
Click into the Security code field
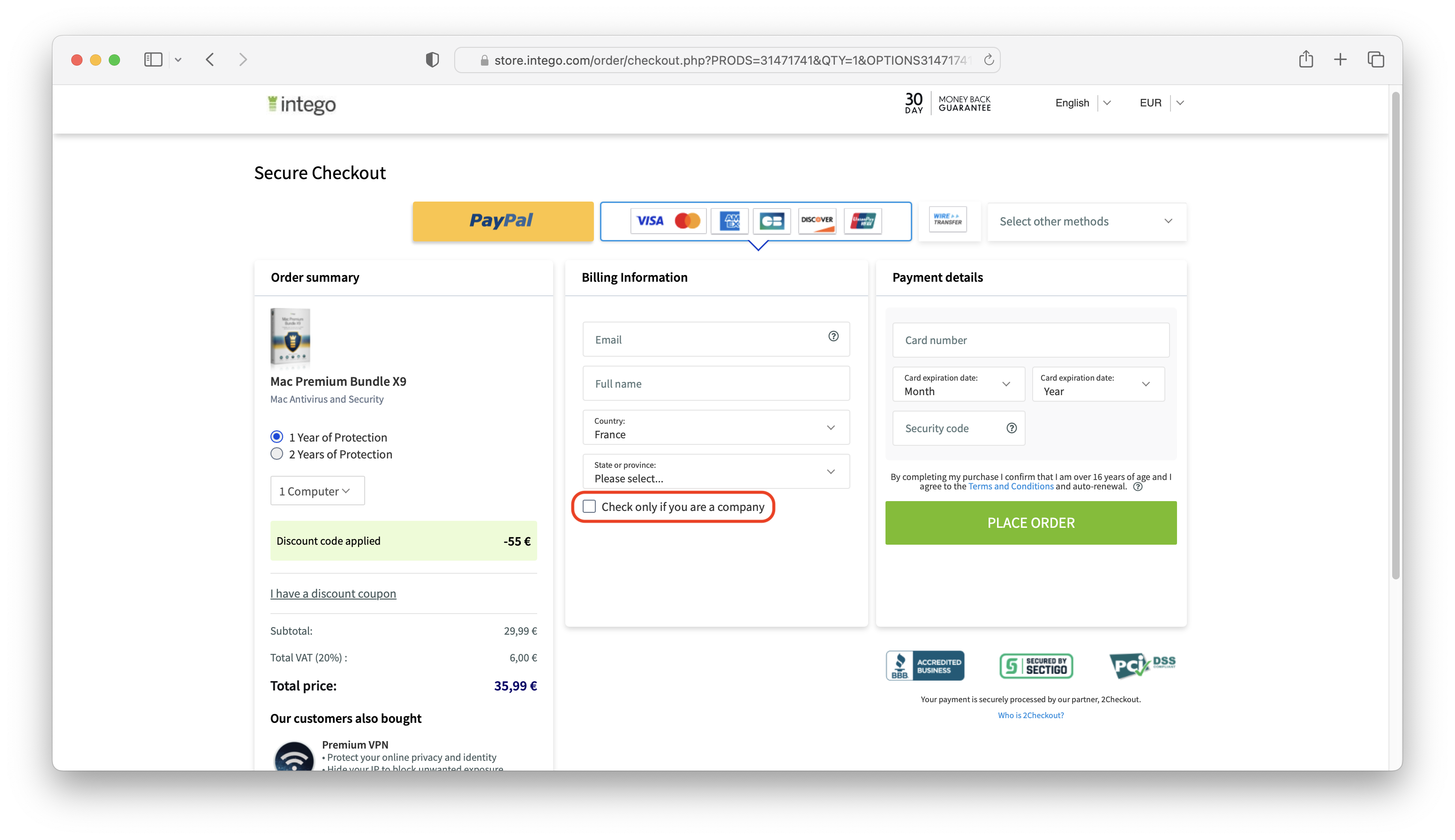tap(958, 428)
